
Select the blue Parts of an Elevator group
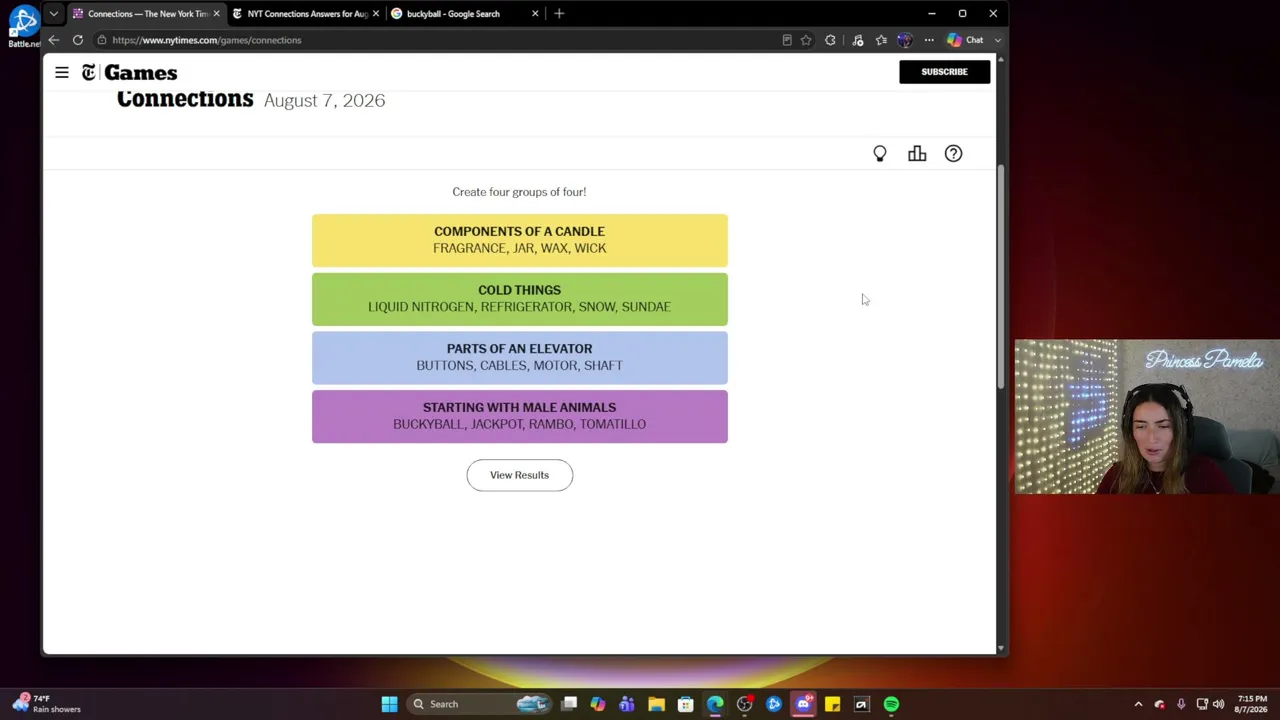(x=519, y=357)
